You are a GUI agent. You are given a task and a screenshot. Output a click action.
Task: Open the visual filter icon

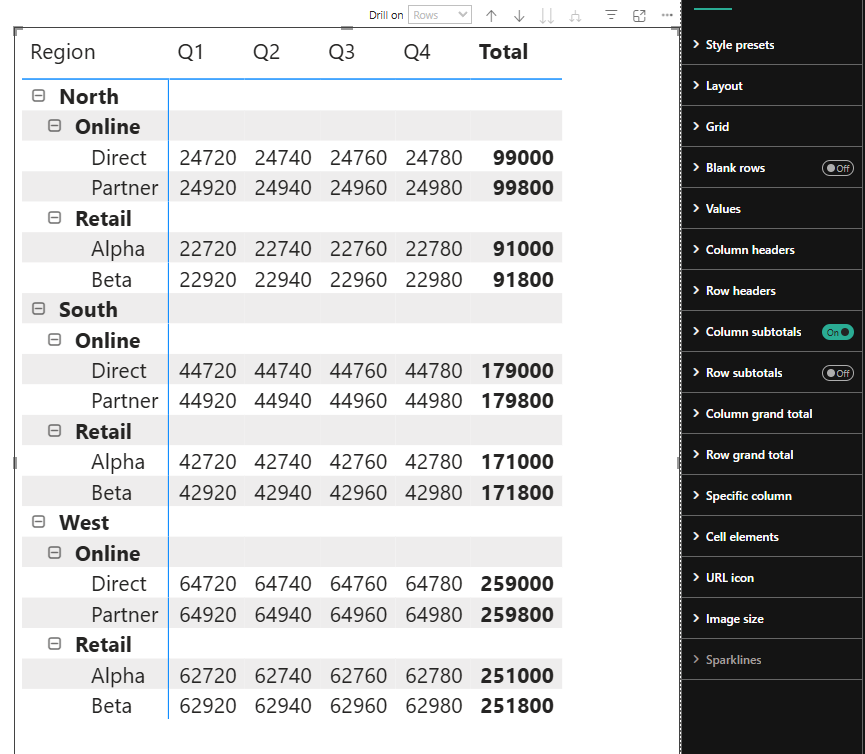[x=611, y=15]
